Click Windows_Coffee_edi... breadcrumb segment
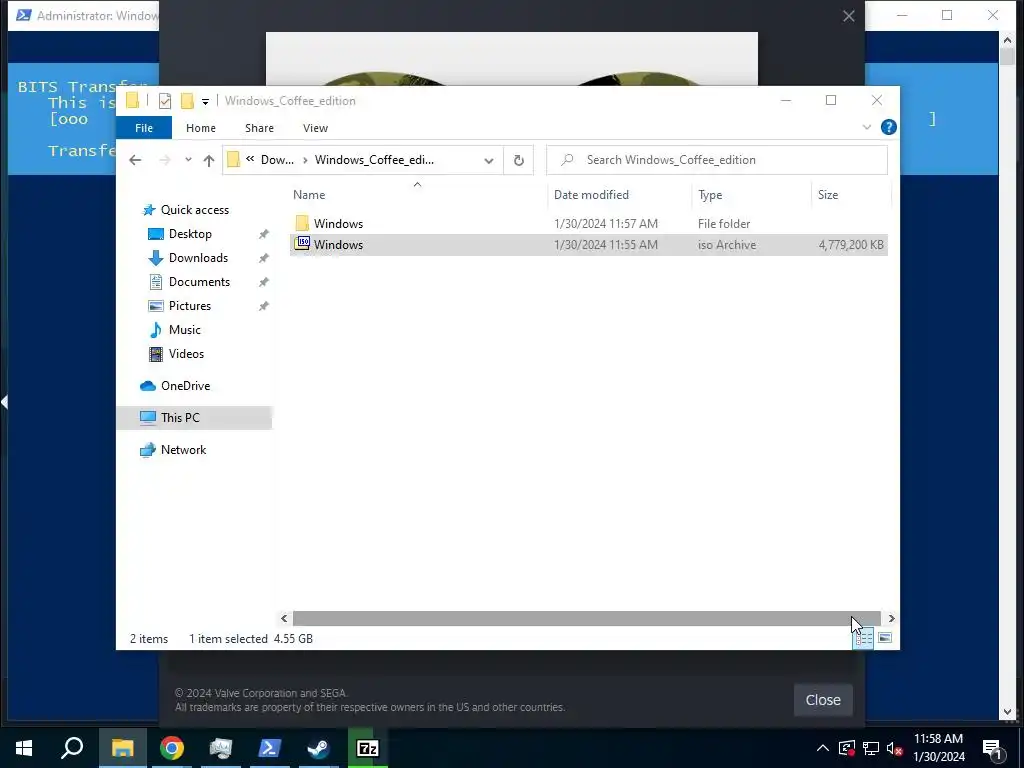The image size is (1024, 768). (374, 160)
